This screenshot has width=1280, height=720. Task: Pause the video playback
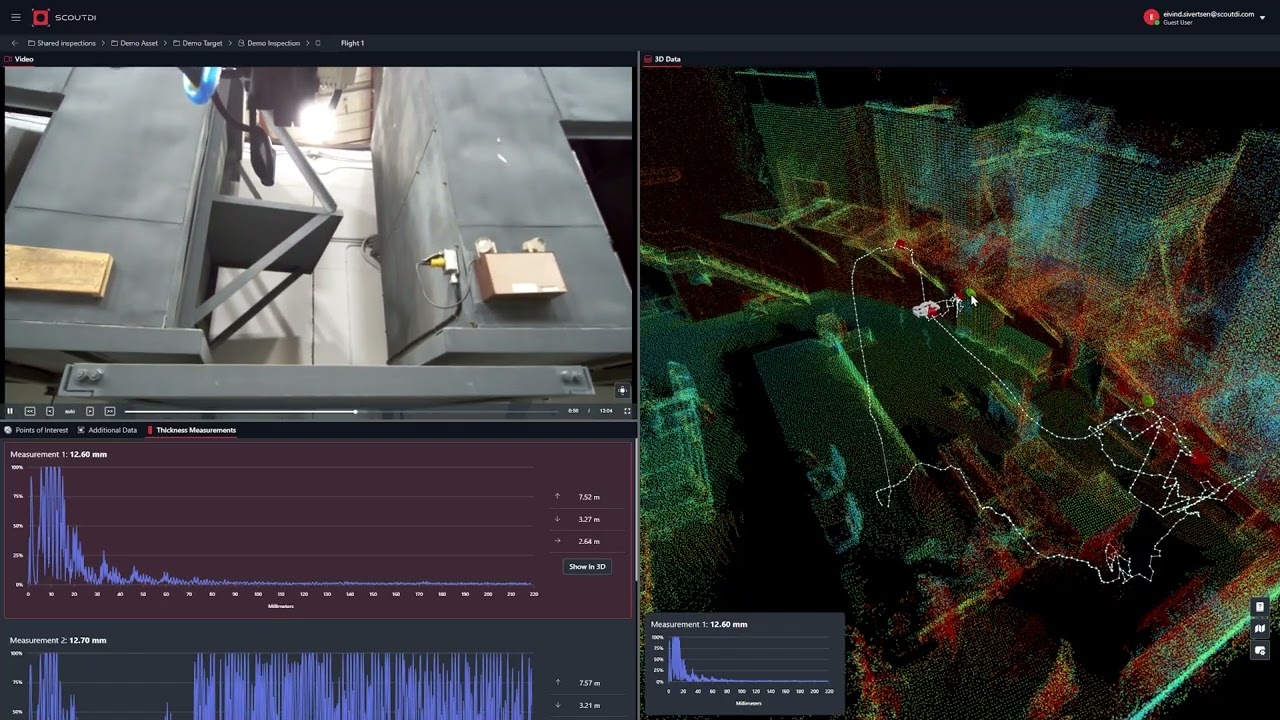point(10,411)
